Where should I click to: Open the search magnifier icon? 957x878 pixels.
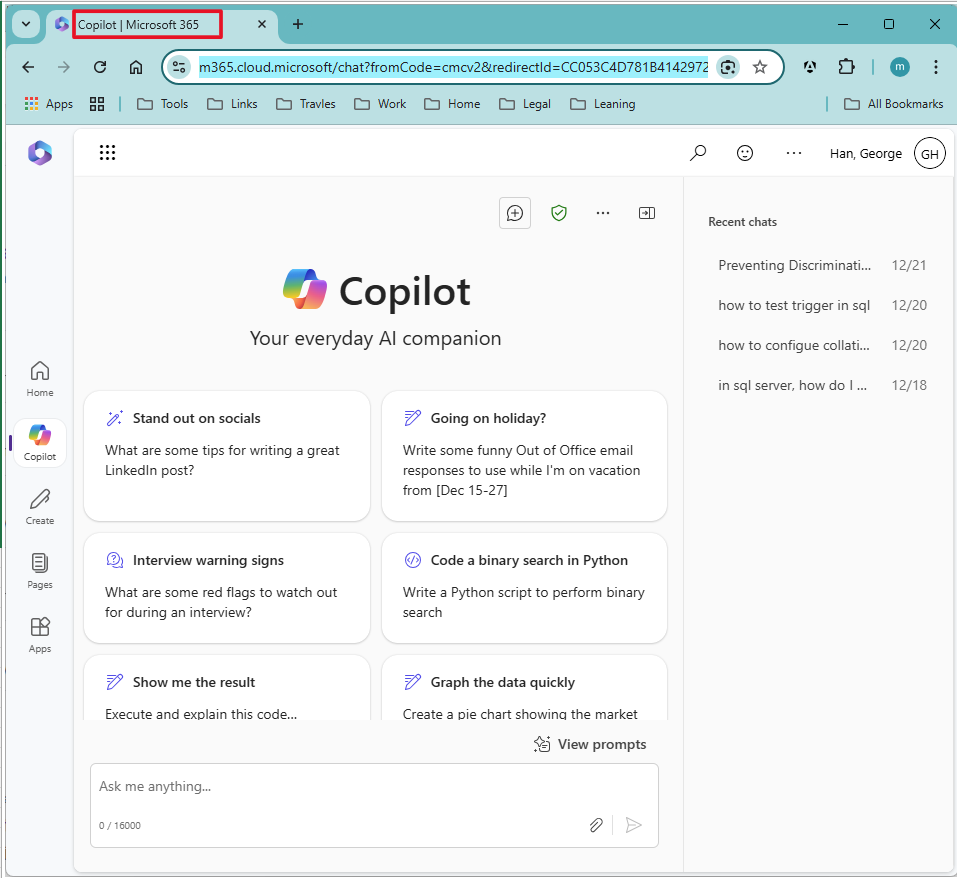698,153
